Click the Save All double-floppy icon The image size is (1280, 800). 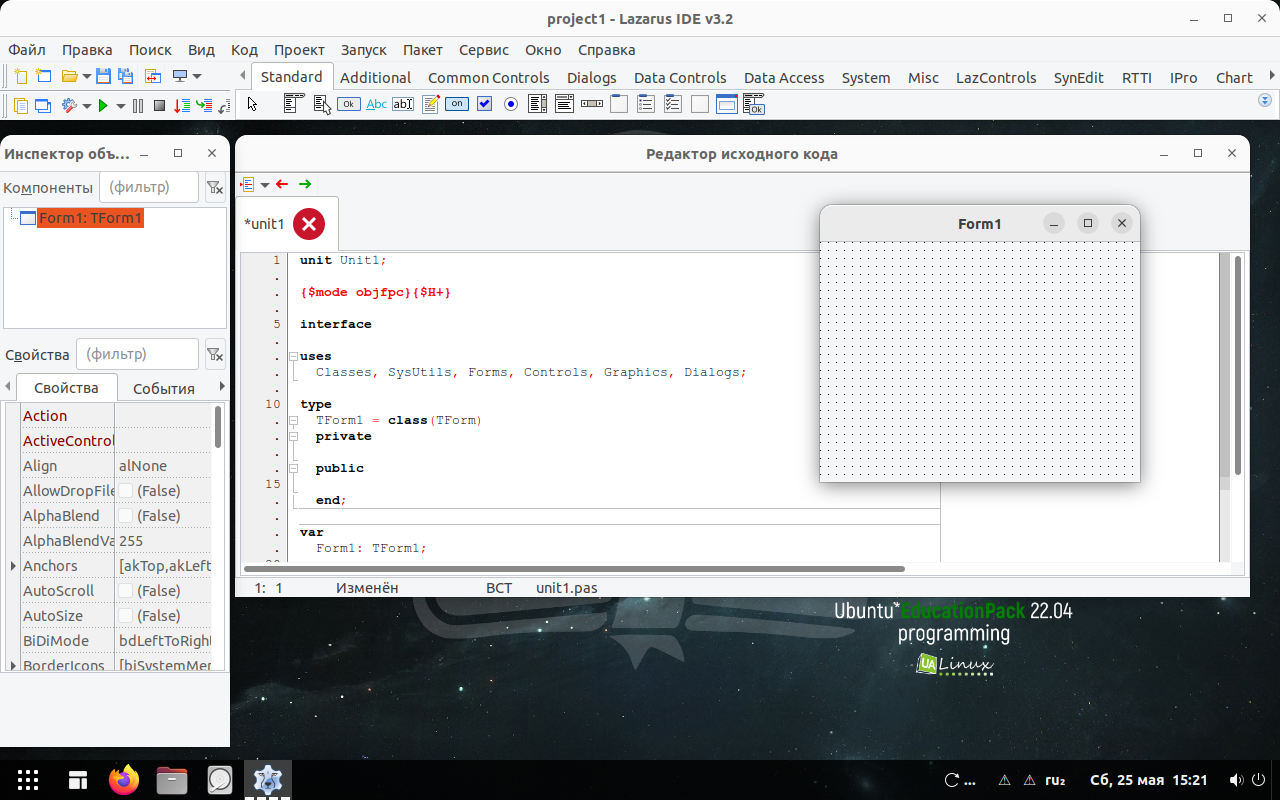click(x=125, y=76)
